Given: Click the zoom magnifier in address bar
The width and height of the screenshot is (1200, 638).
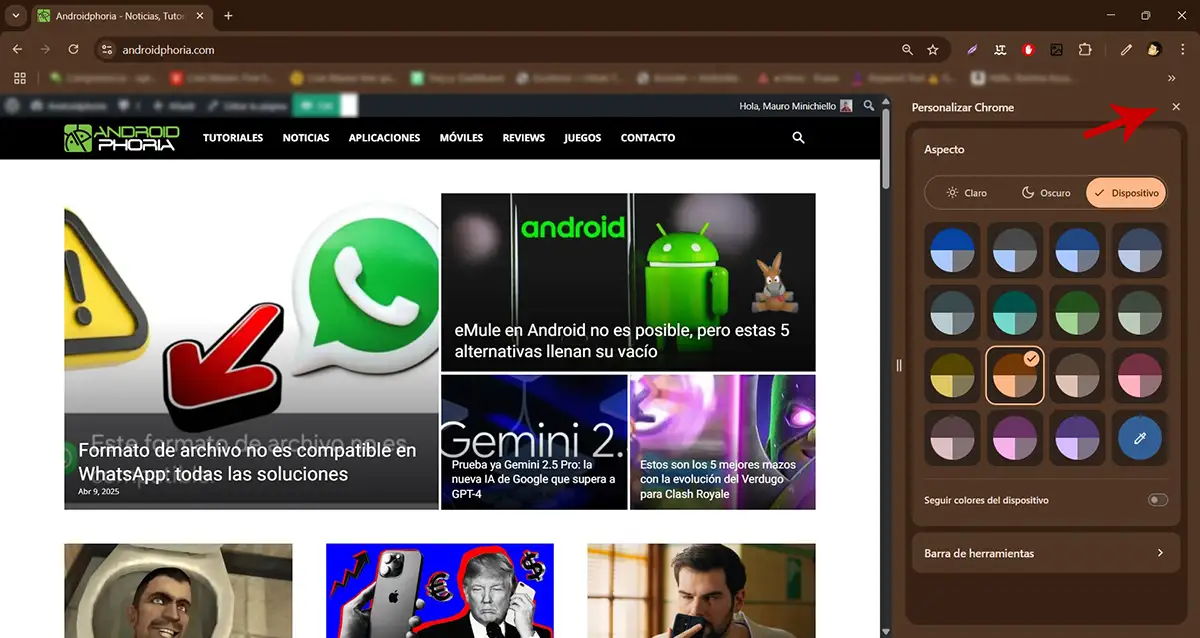Looking at the screenshot, I should tap(907, 49).
